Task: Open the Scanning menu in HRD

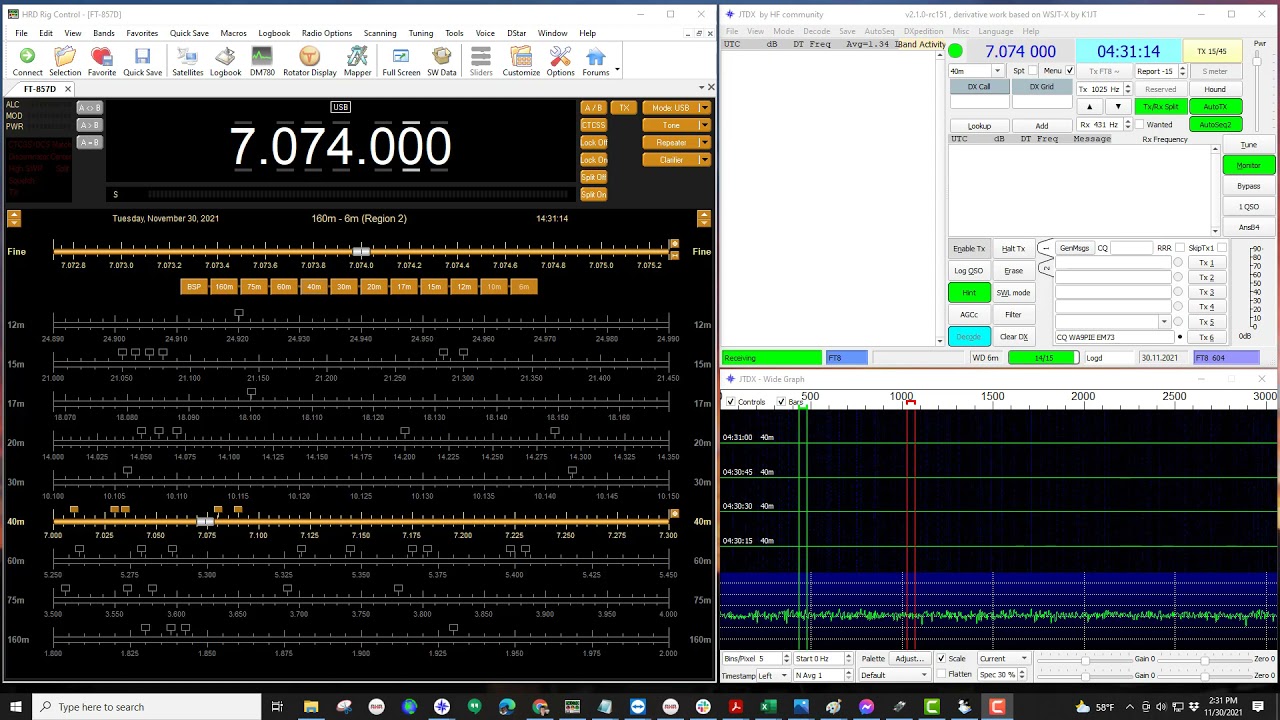Action: pyautogui.click(x=380, y=33)
